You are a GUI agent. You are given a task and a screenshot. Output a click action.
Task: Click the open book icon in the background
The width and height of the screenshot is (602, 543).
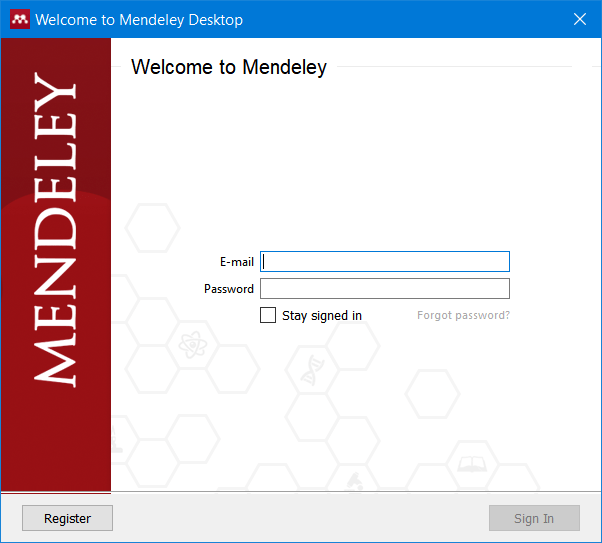click(x=471, y=464)
